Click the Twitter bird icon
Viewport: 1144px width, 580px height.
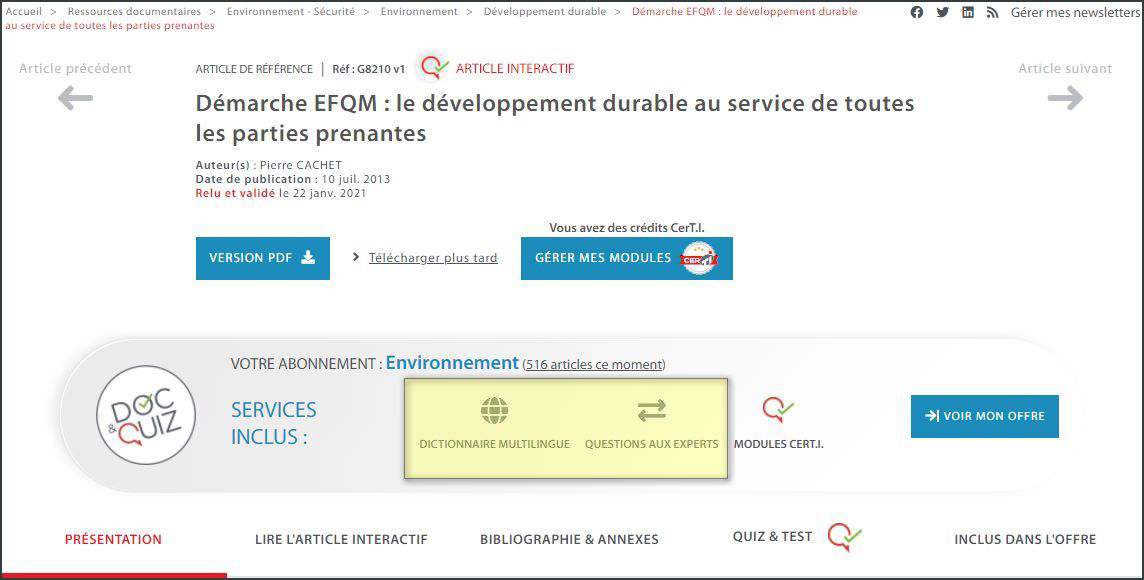tap(942, 13)
